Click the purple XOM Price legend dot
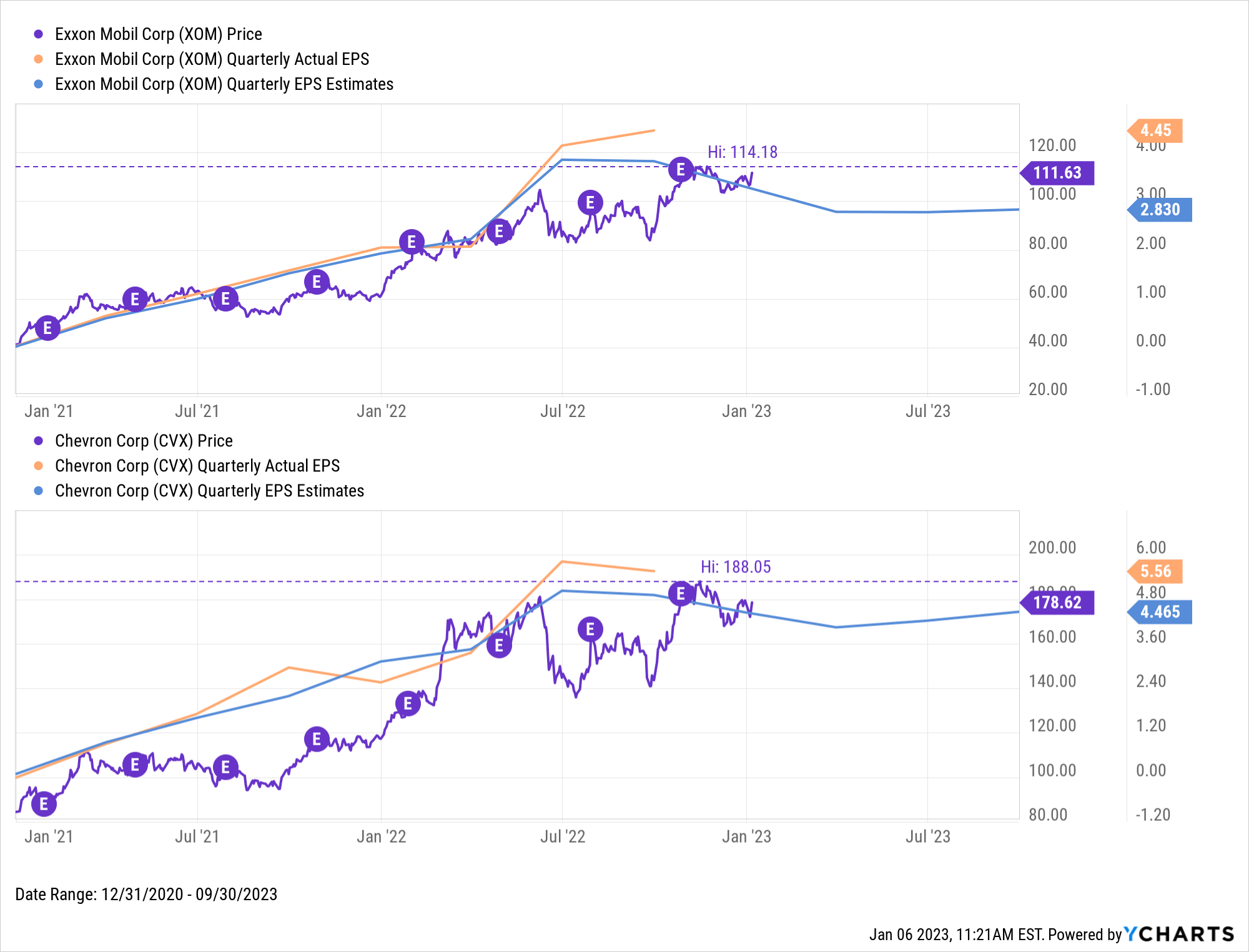The height and width of the screenshot is (952, 1249). [x=39, y=34]
